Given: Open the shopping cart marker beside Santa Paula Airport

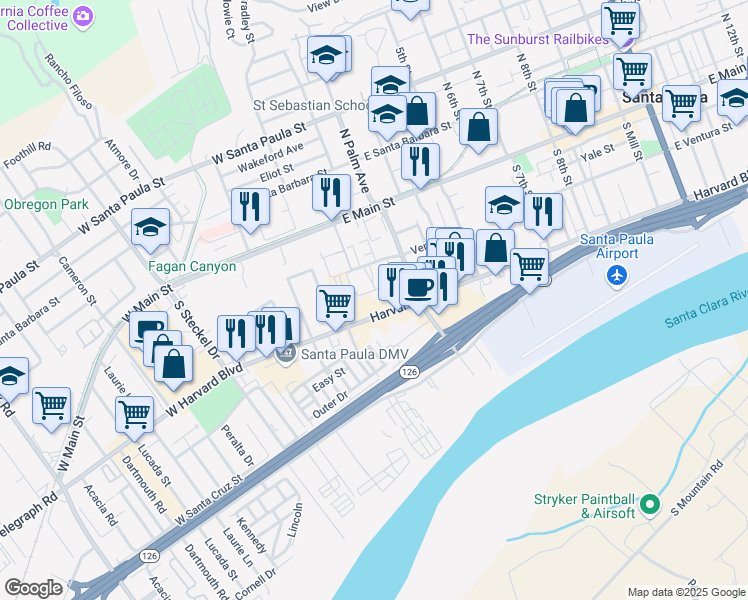Looking at the screenshot, I should [530, 267].
